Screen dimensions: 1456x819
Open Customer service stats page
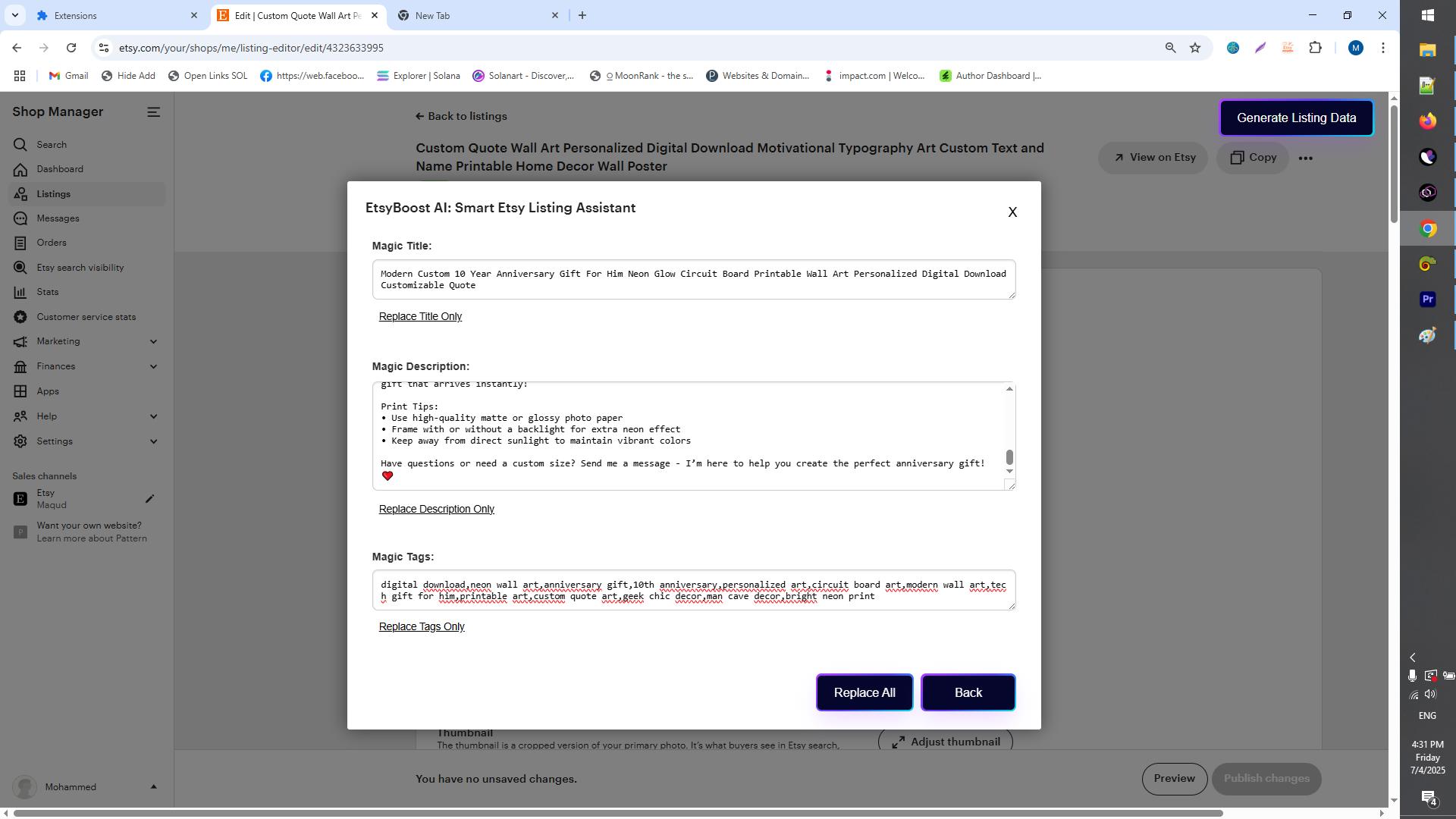[x=86, y=317]
